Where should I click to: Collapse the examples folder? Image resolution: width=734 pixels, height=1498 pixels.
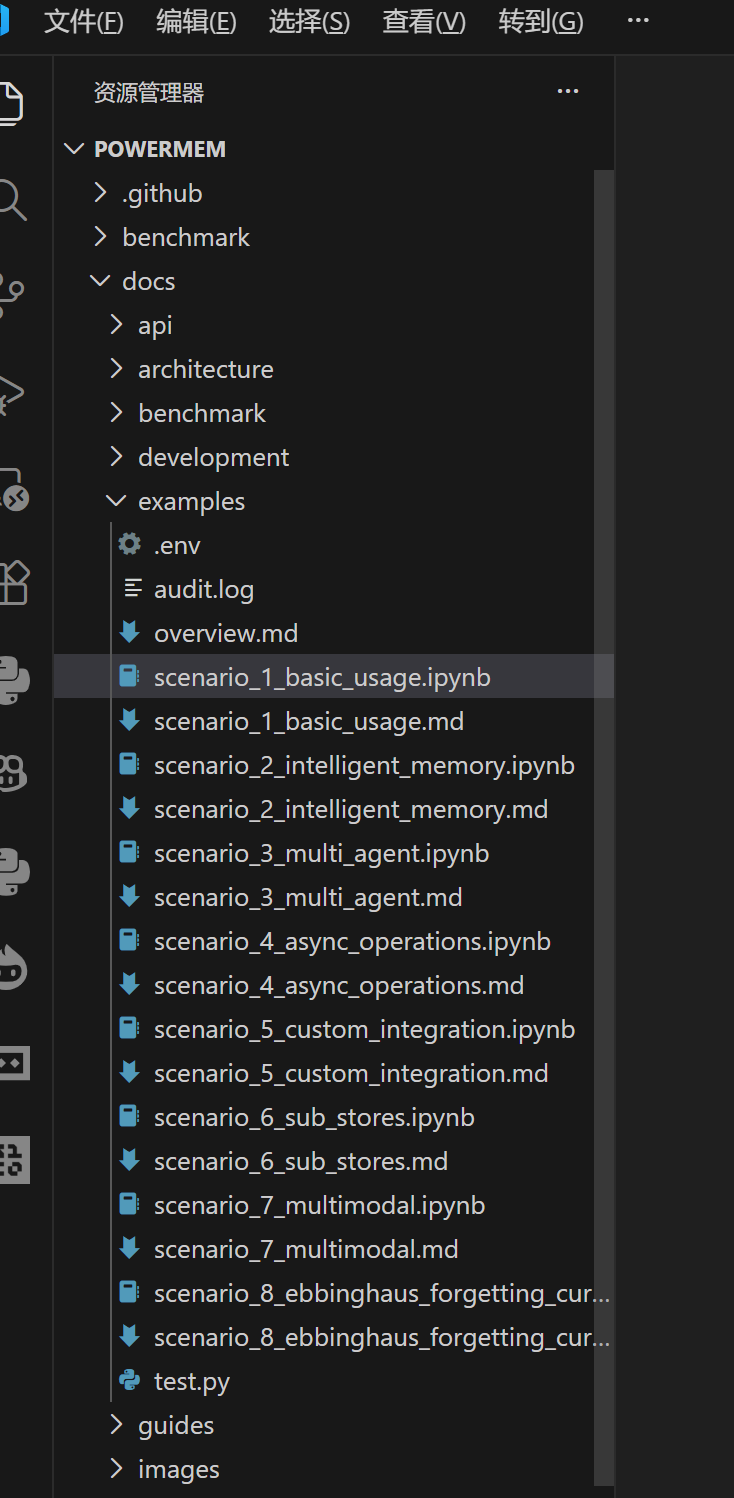point(116,500)
